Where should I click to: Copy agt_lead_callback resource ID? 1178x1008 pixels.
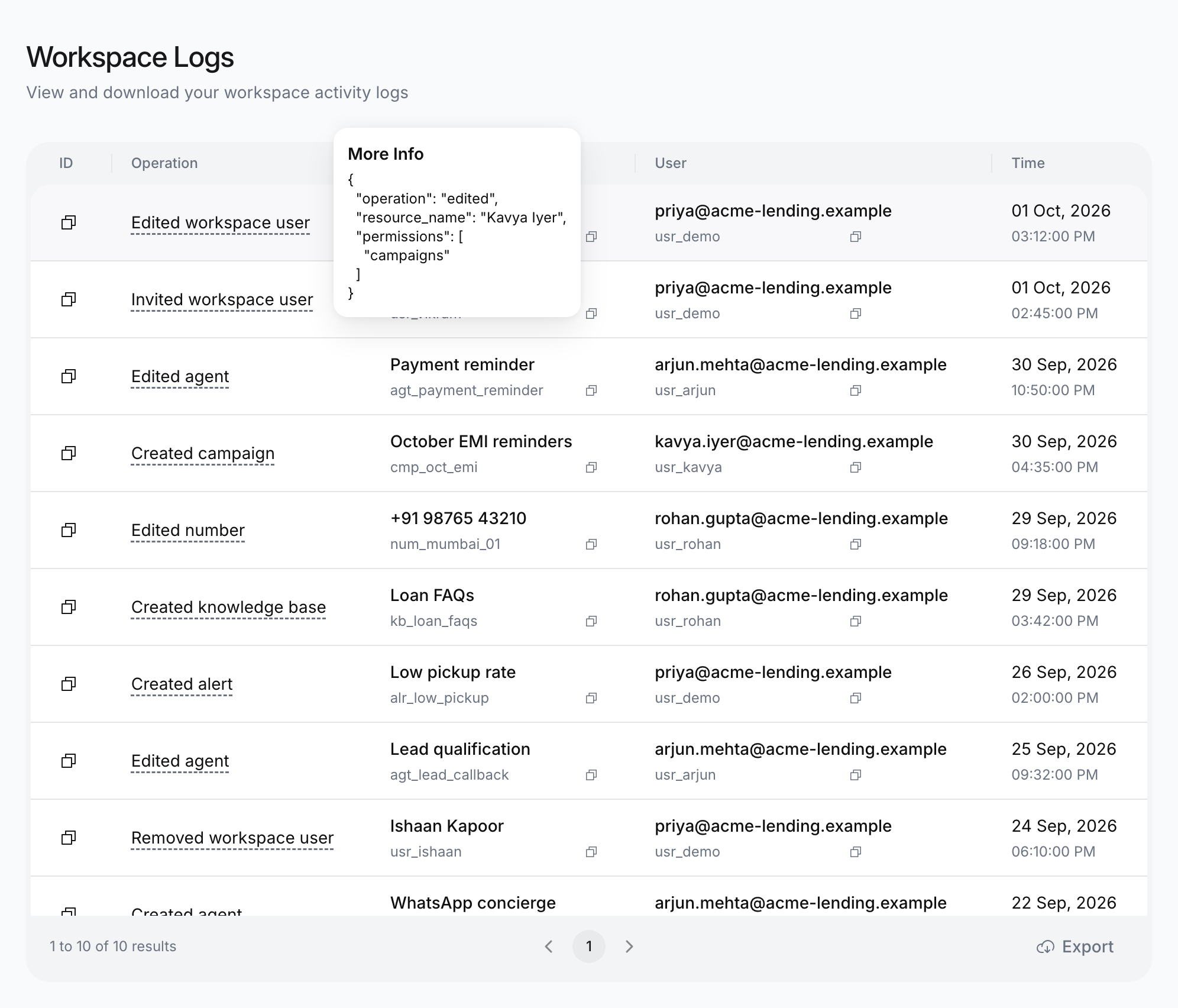(x=591, y=775)
